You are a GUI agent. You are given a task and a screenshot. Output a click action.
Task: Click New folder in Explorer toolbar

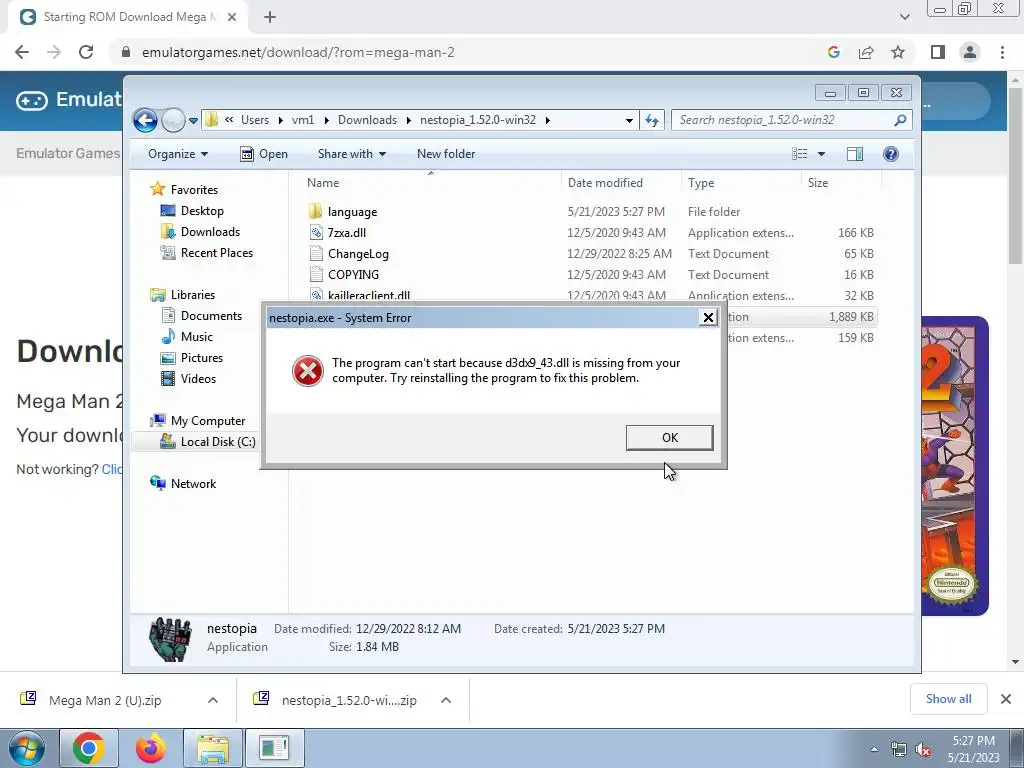point(446,154)
